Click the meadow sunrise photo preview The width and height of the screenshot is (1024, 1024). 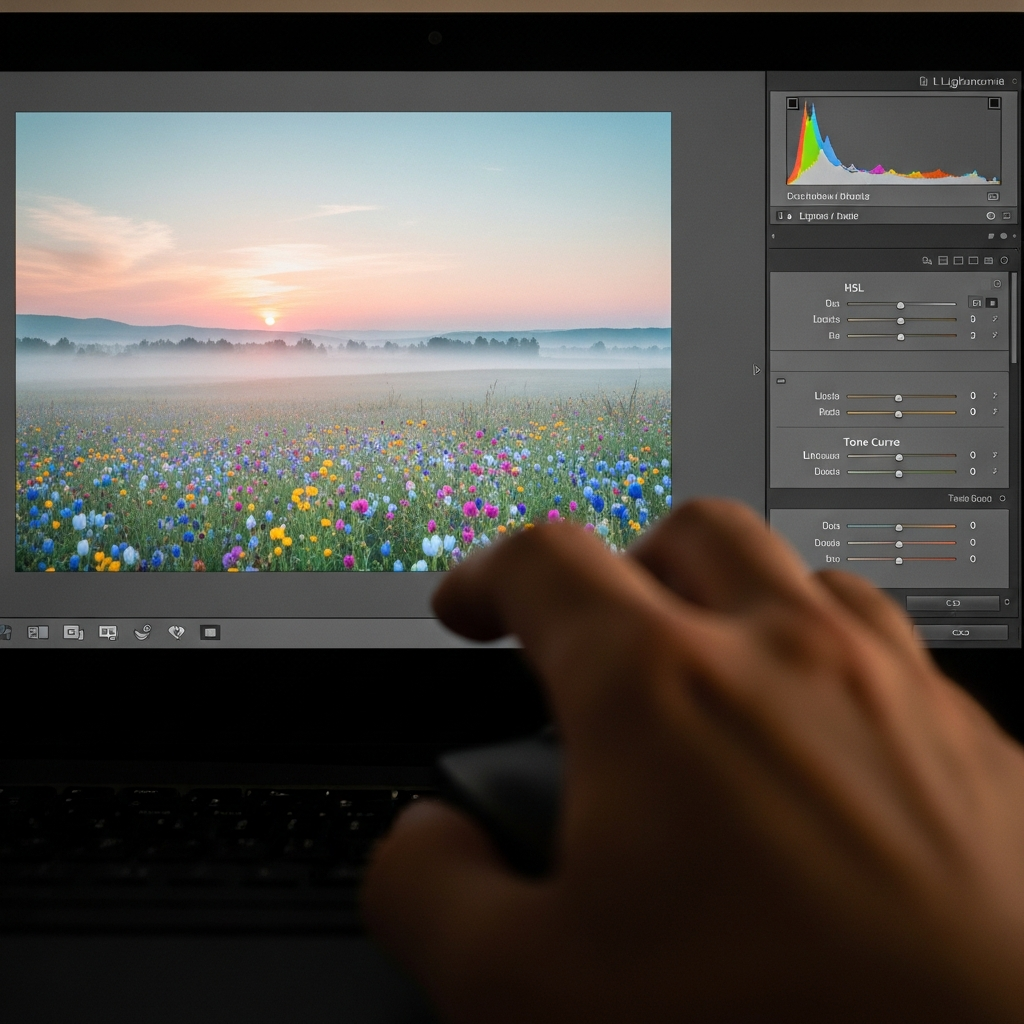[x=343, y=340]
